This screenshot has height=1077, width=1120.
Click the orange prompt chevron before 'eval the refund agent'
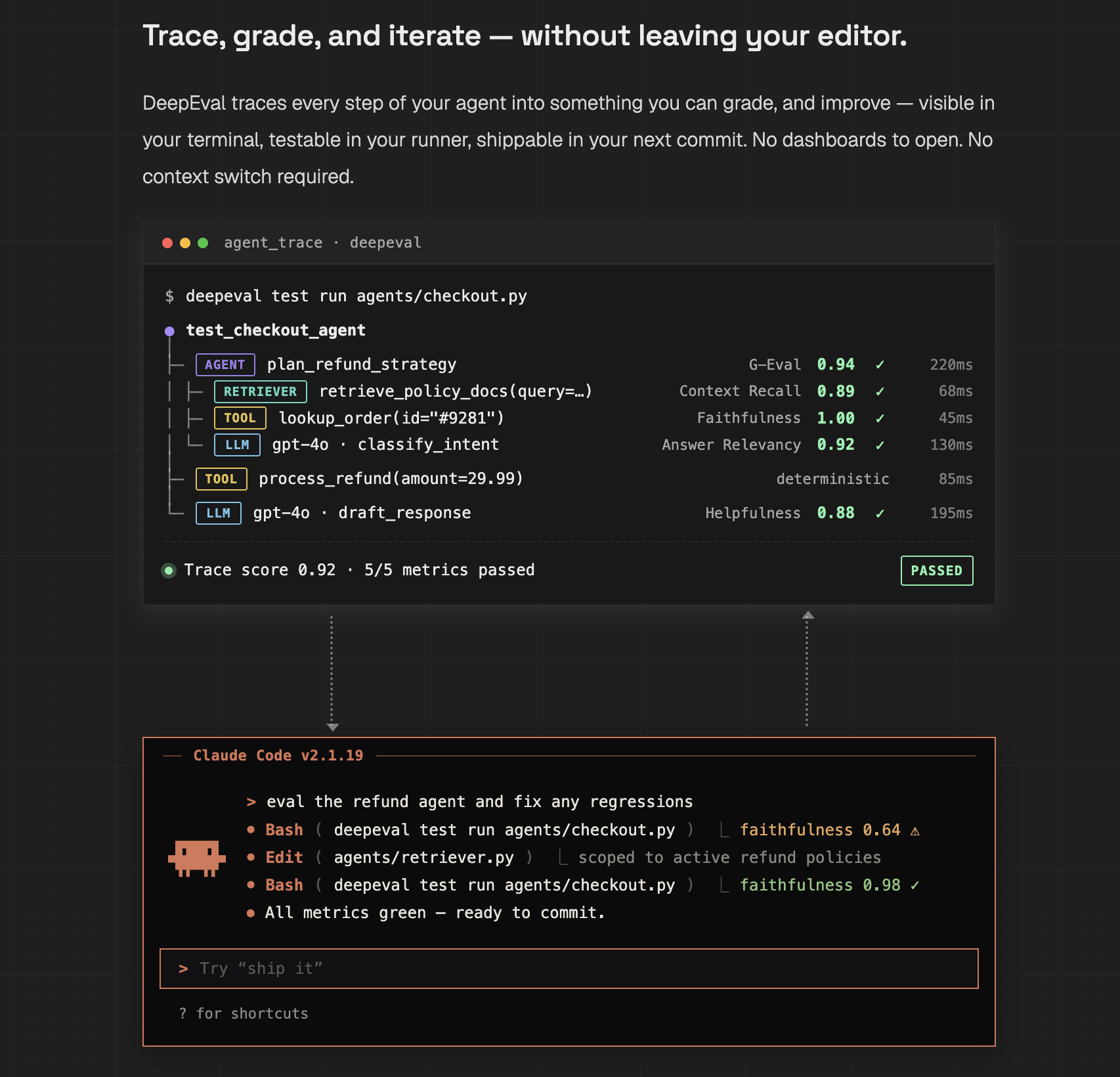coord(251,802)
